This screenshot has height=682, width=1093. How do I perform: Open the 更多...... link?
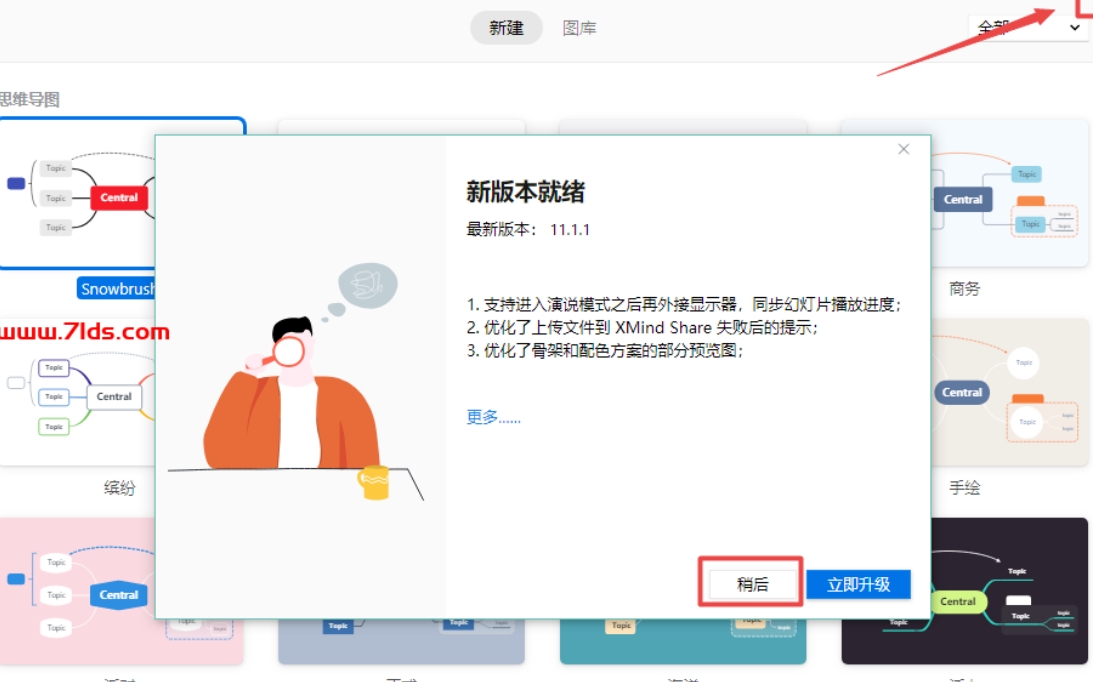pos(494,417)
